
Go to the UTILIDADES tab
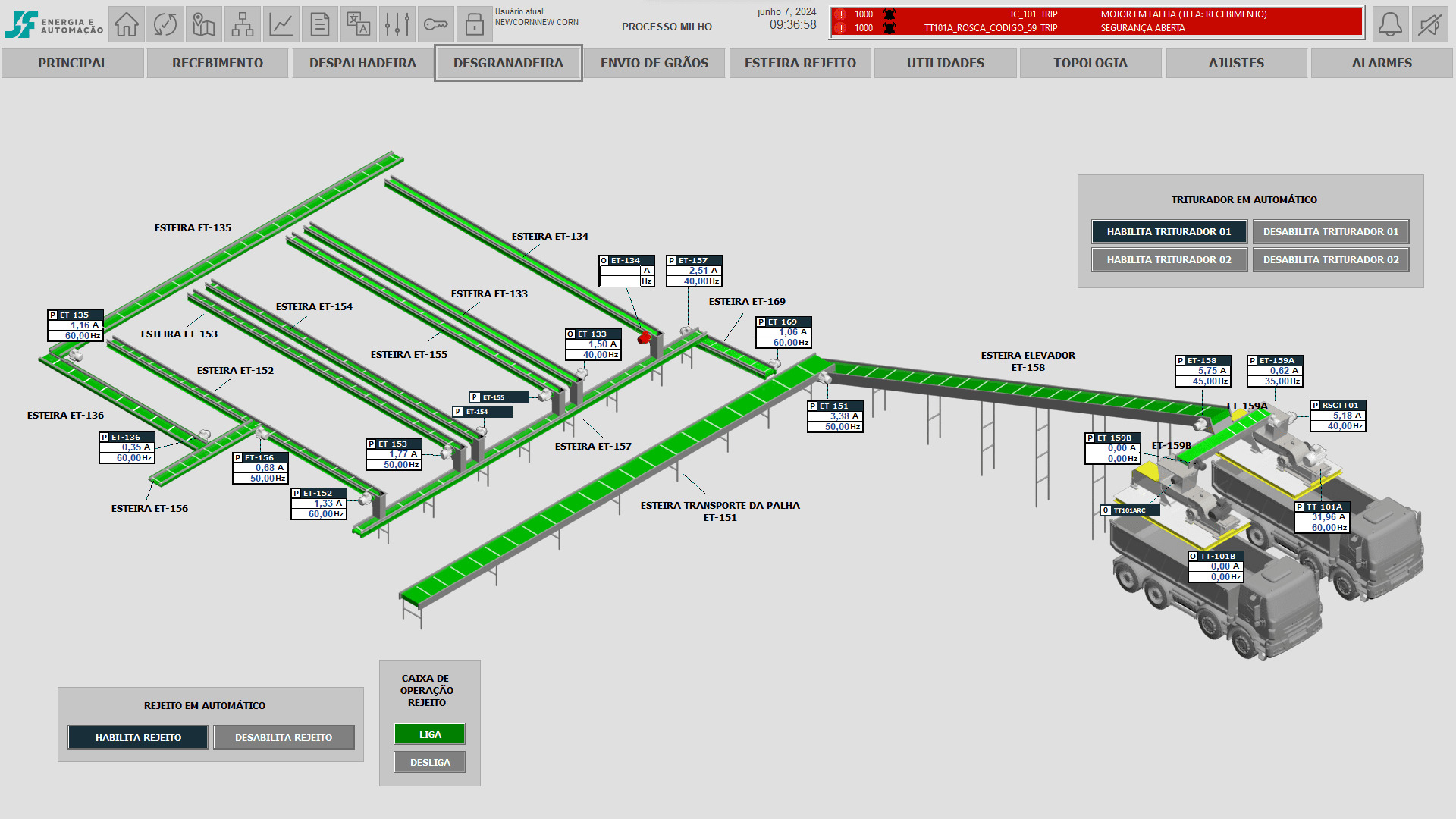pyautogui.click(x=946, y=63)
